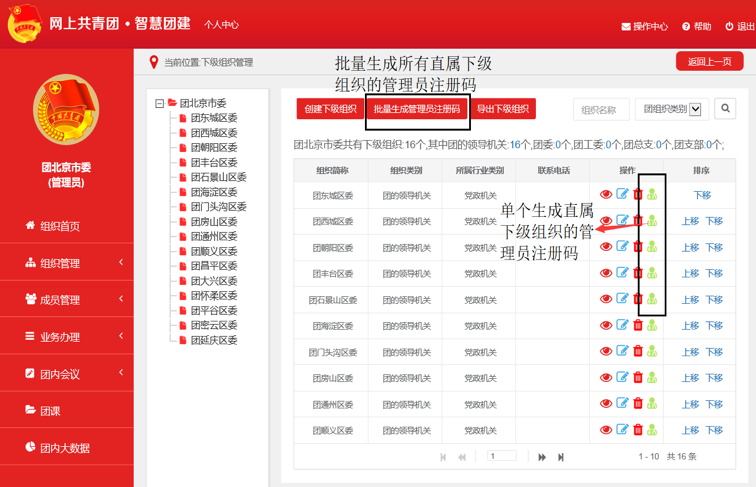
Task: Generate admin code for 团海淀区委
Action: pos(652,325)
